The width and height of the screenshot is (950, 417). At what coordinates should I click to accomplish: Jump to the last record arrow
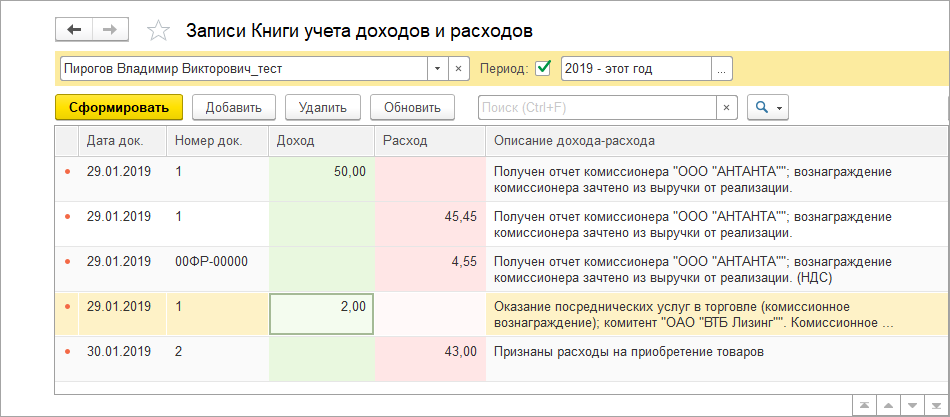tap(935, 402)
